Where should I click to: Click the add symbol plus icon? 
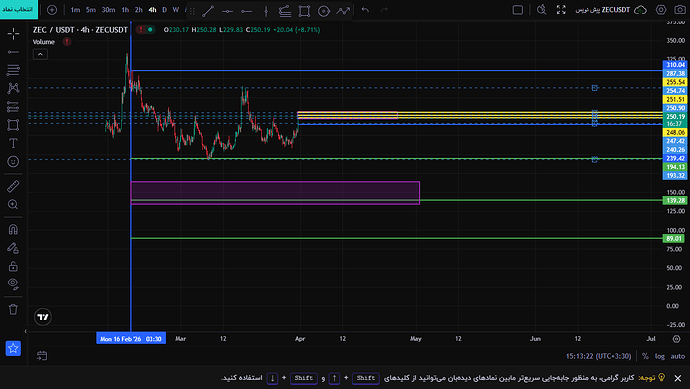click(52, 10)
